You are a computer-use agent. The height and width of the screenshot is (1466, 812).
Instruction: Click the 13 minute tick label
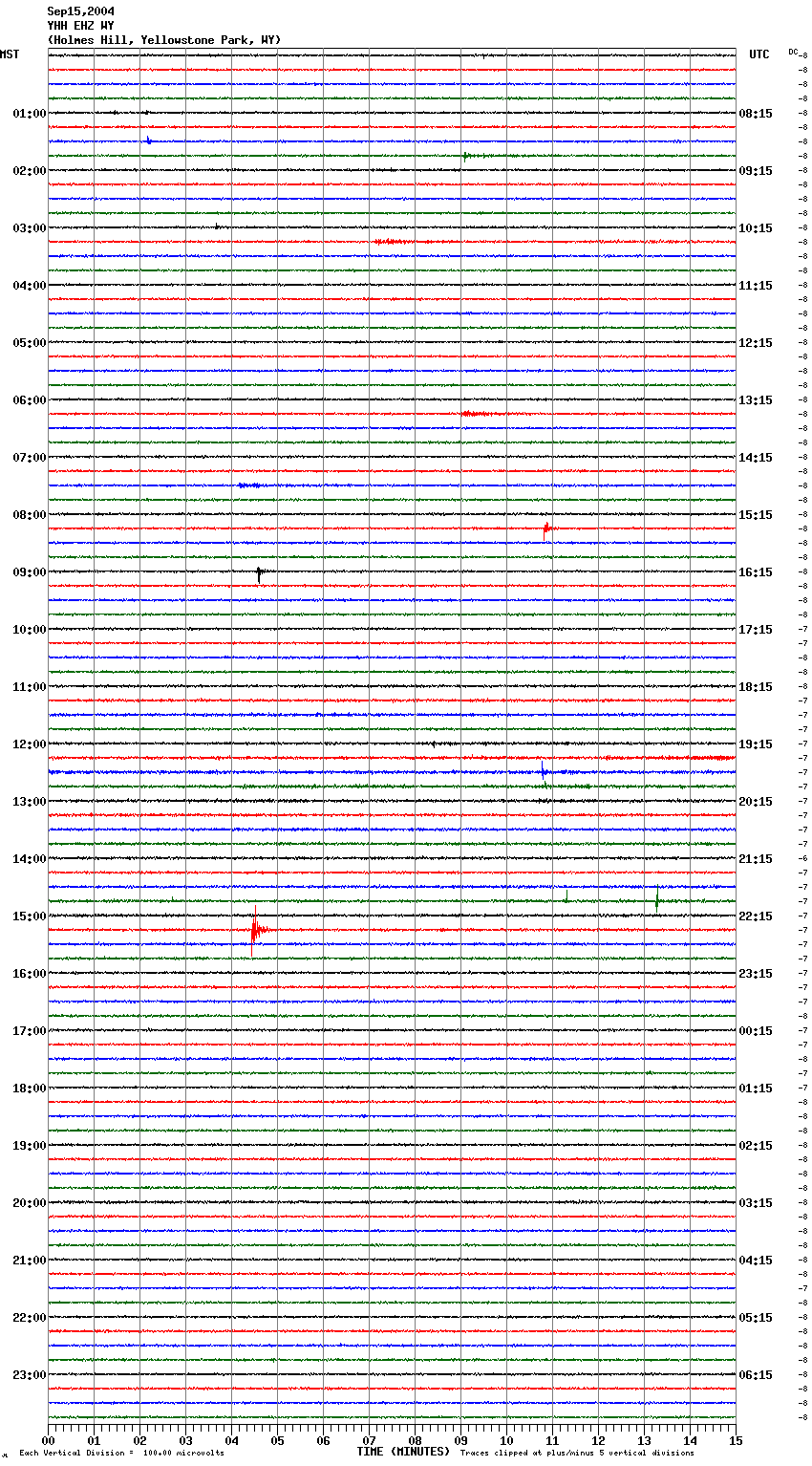[644, 1441]
